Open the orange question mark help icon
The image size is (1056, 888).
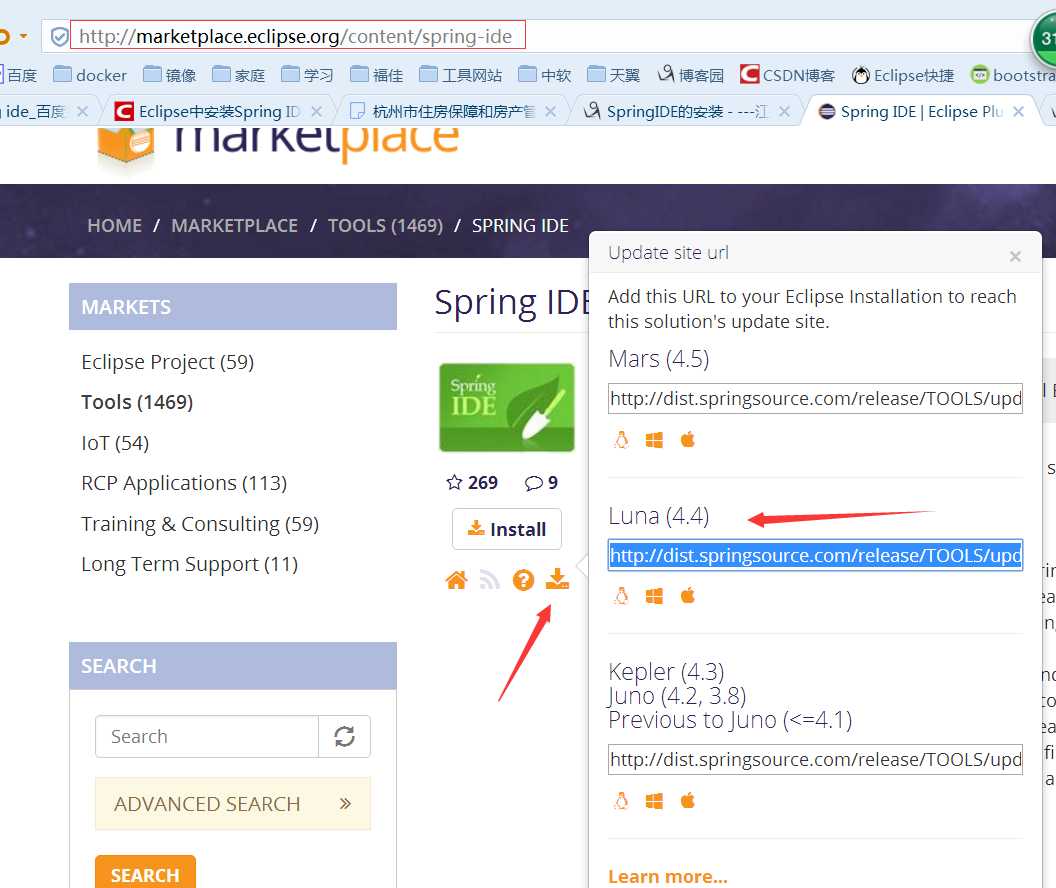[523, 580]
